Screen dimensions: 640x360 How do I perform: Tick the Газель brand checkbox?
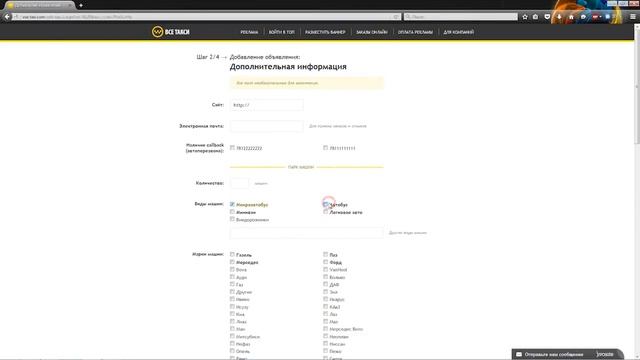[232, 254]
